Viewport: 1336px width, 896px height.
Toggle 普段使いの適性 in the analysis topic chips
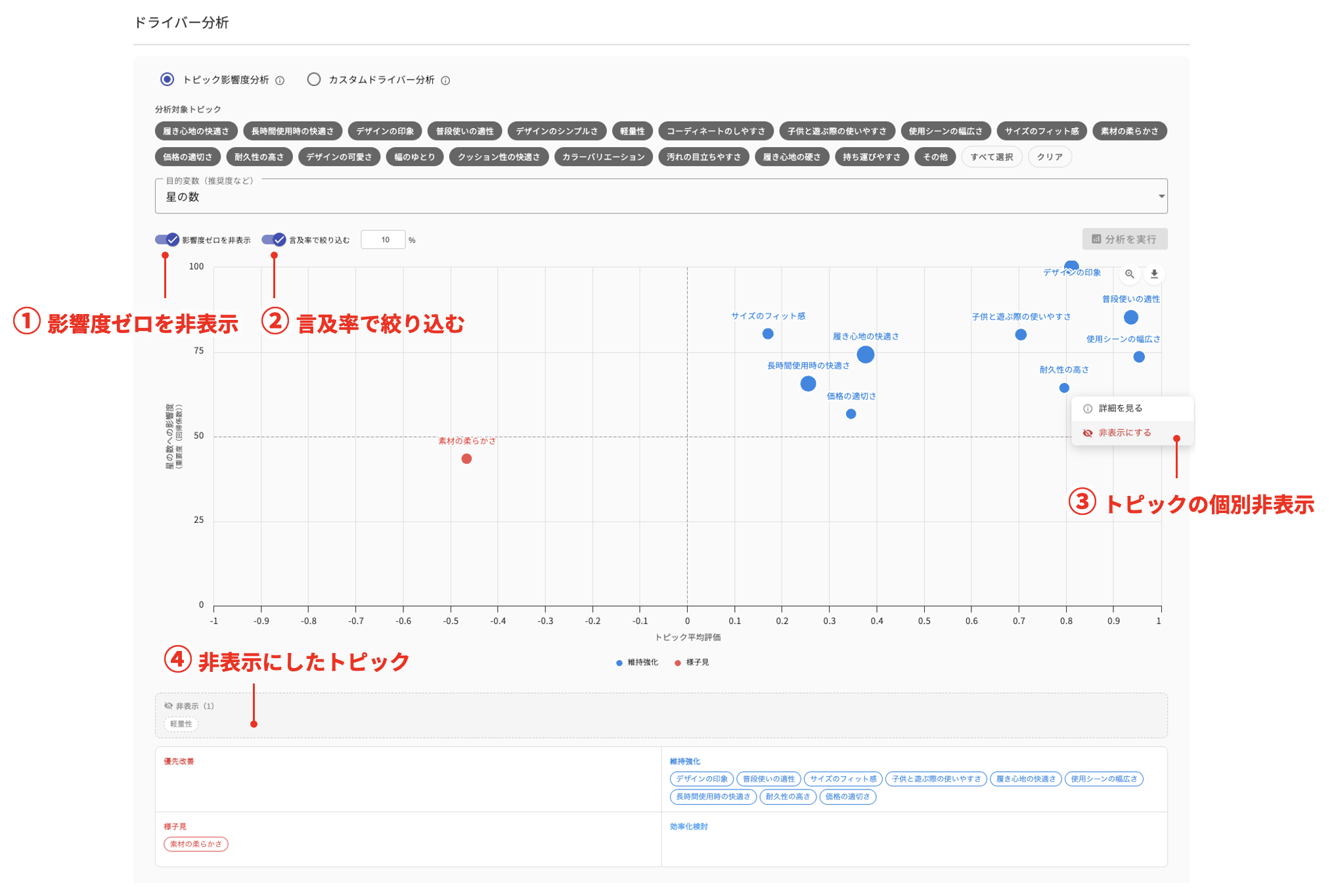[464, 131]
